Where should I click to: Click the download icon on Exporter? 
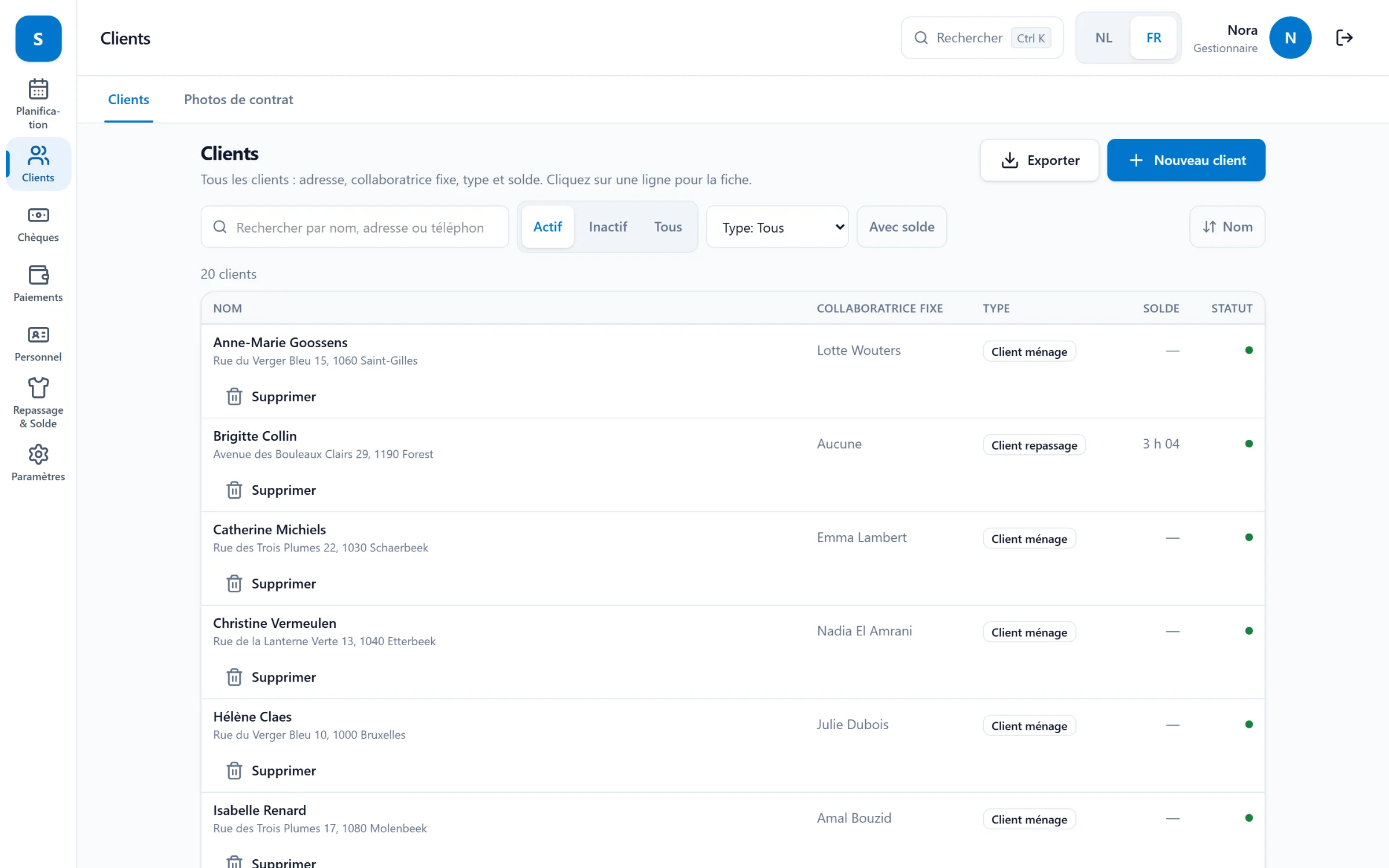click(x=1009, y=160)
